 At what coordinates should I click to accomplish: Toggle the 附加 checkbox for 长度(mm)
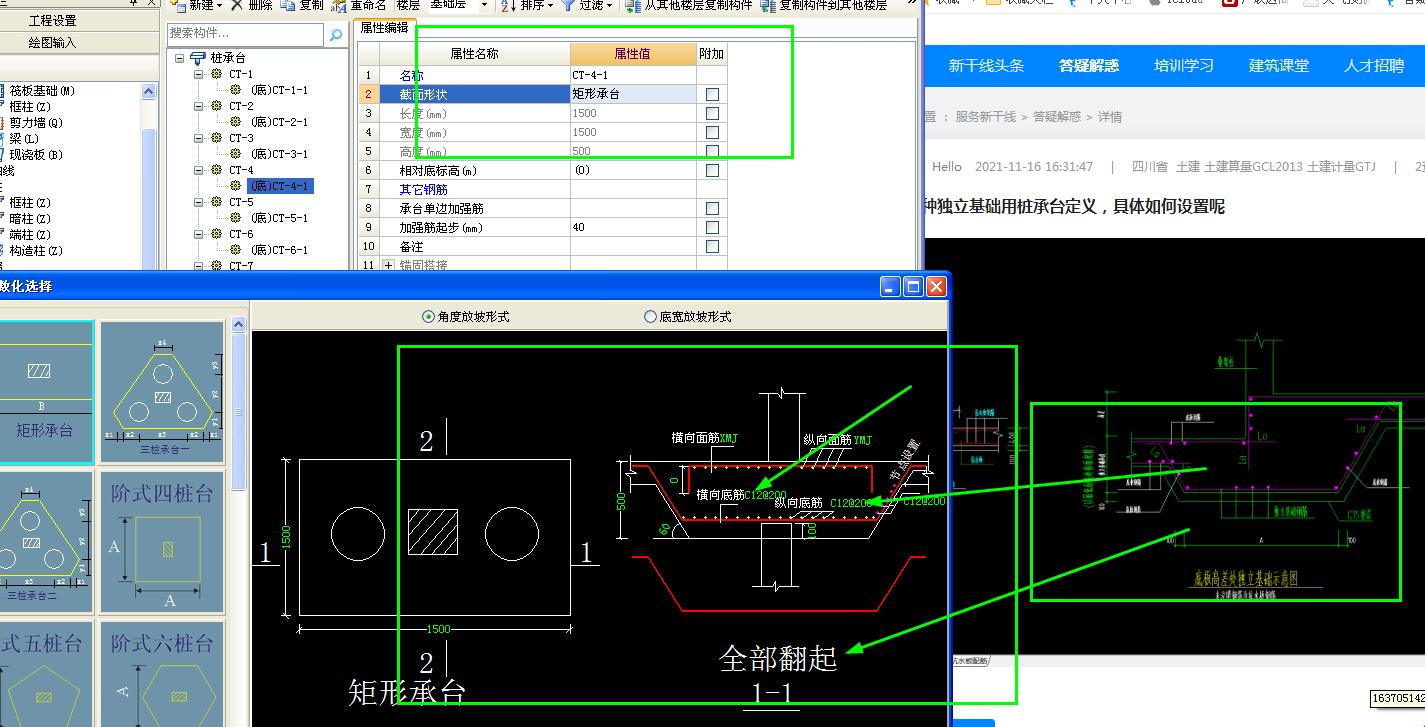pos(712,113)
